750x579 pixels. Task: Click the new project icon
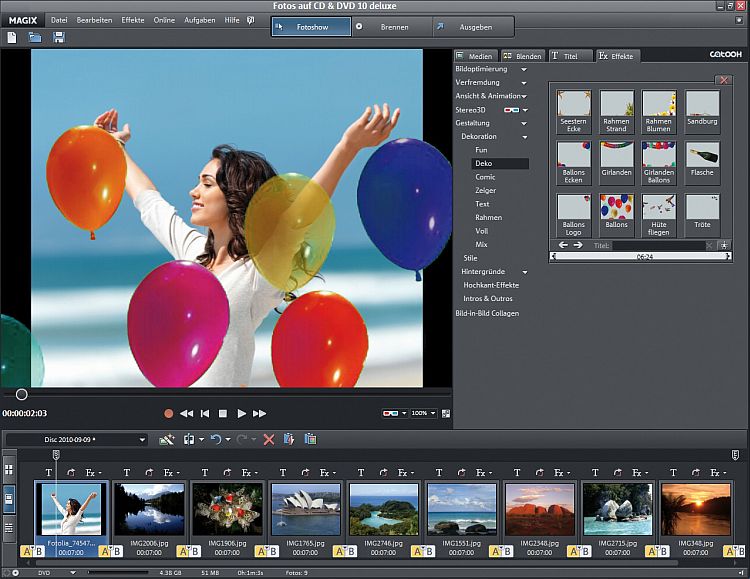[12, 37]
